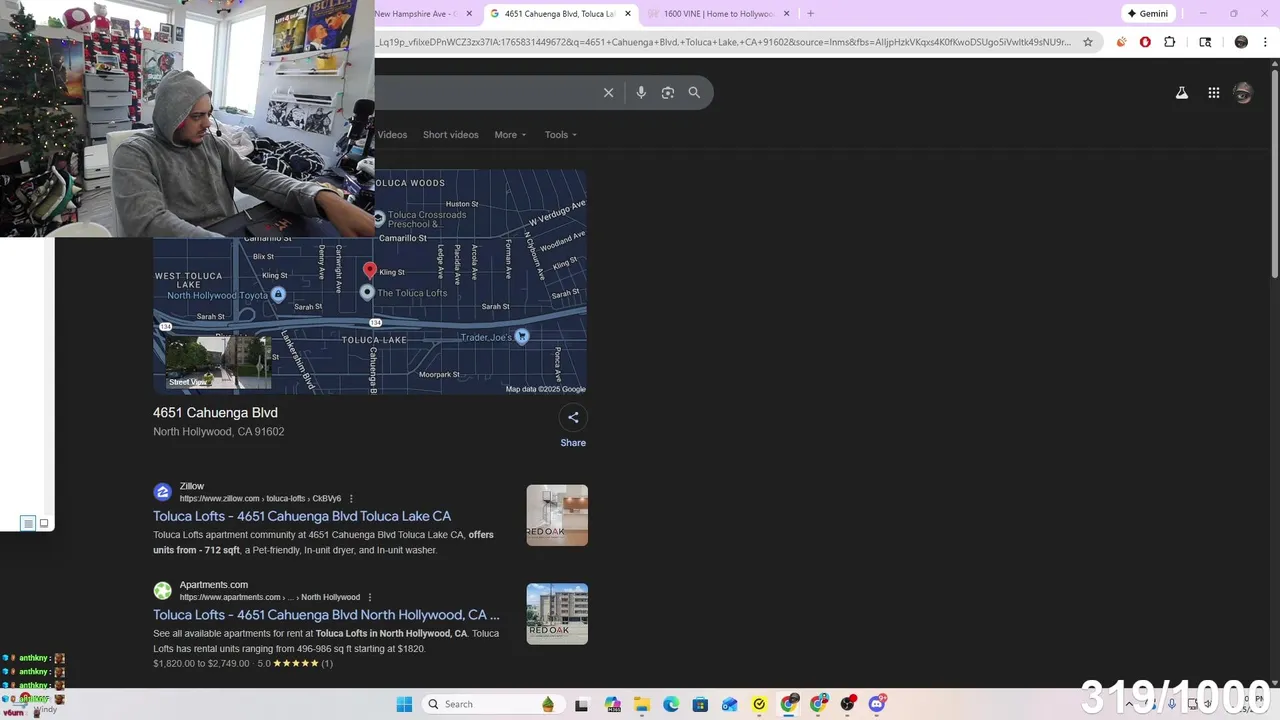Click the address bar URL

click(x=724, y=42)
